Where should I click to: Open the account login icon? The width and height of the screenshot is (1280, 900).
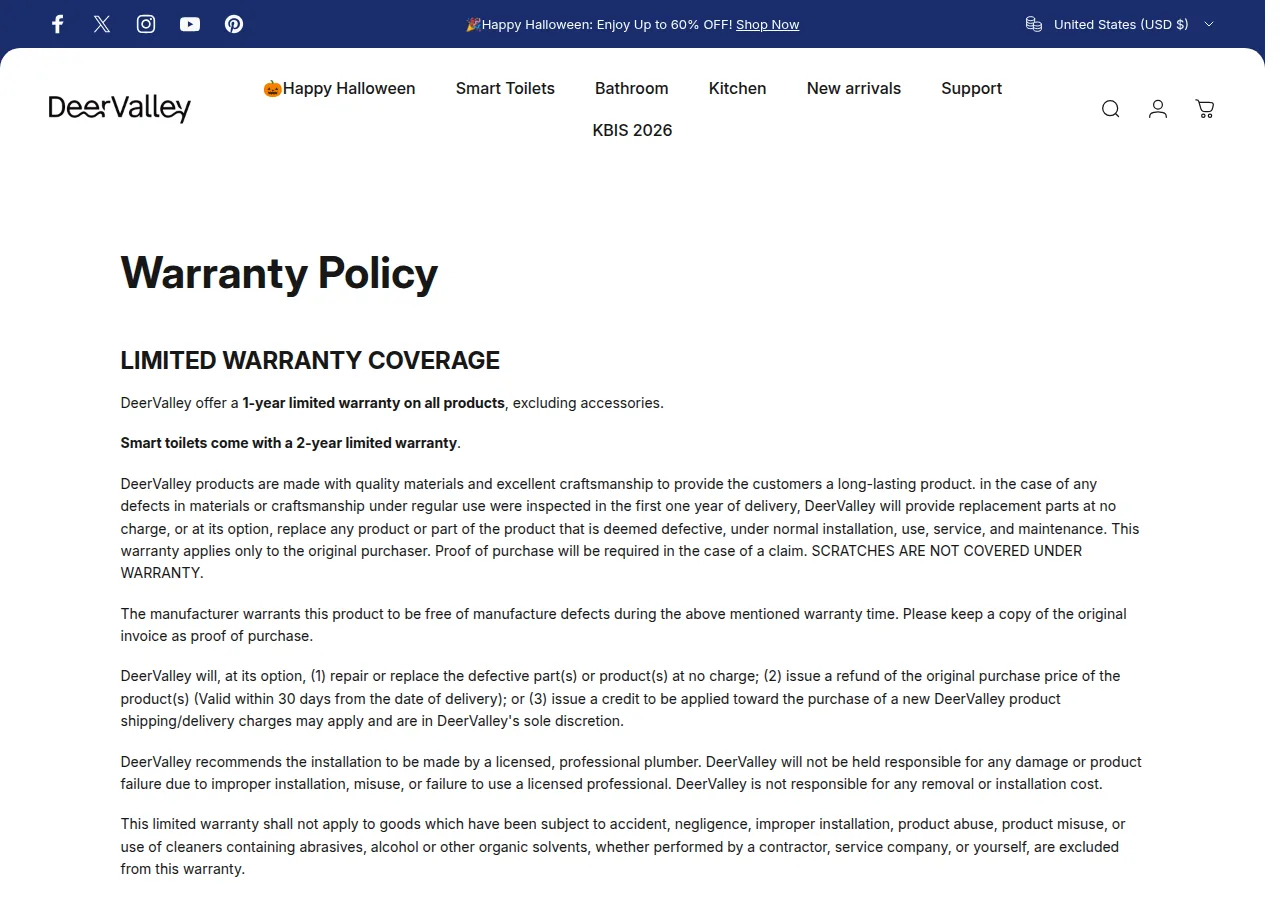(1158, 109)
